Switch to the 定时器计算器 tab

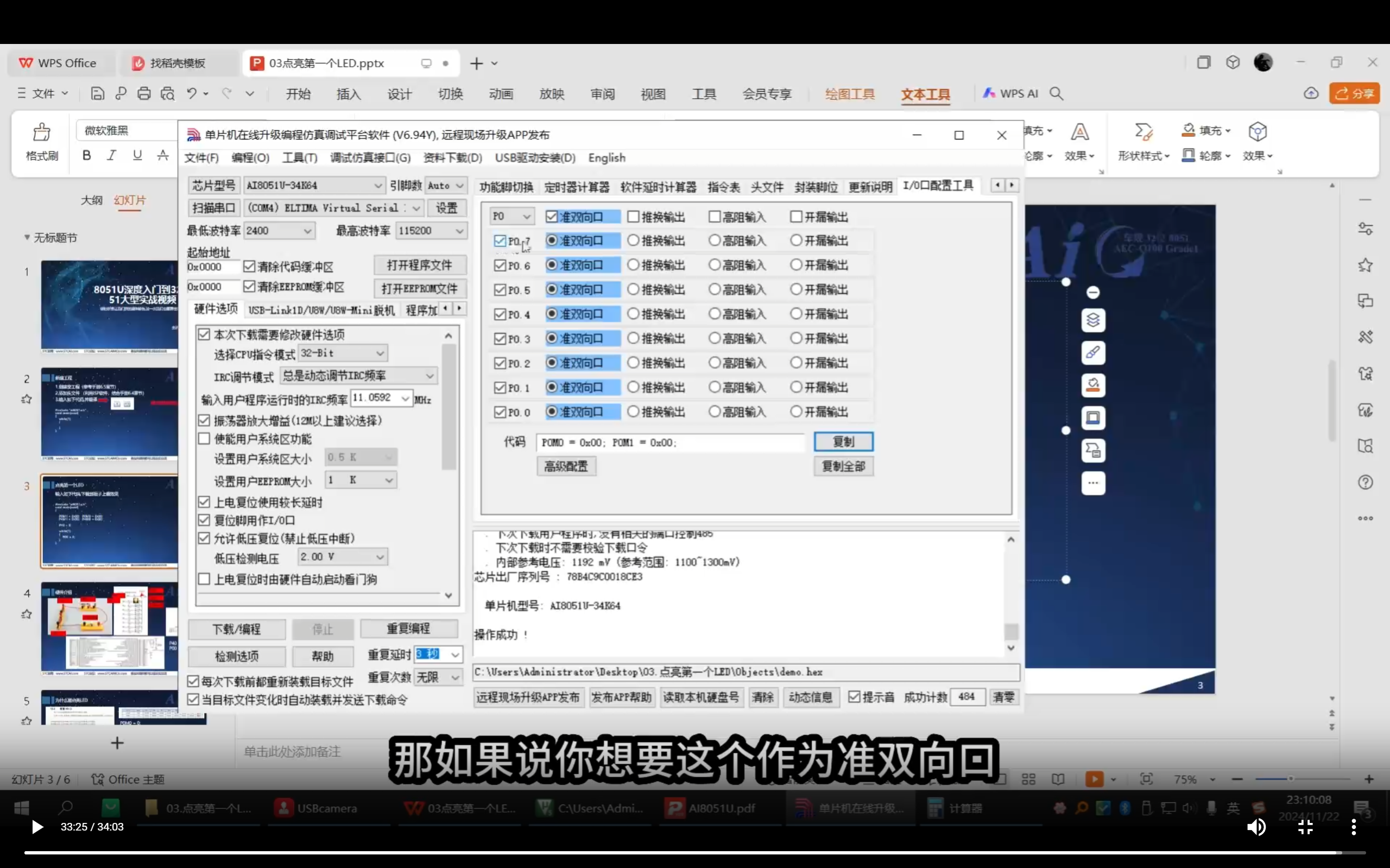pyautogui.click(x=577, y=187)
